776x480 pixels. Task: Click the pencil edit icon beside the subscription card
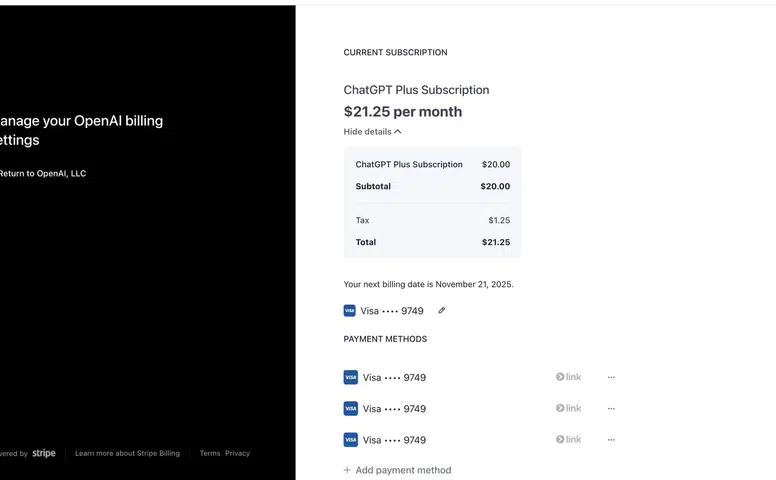click(441, 310)
